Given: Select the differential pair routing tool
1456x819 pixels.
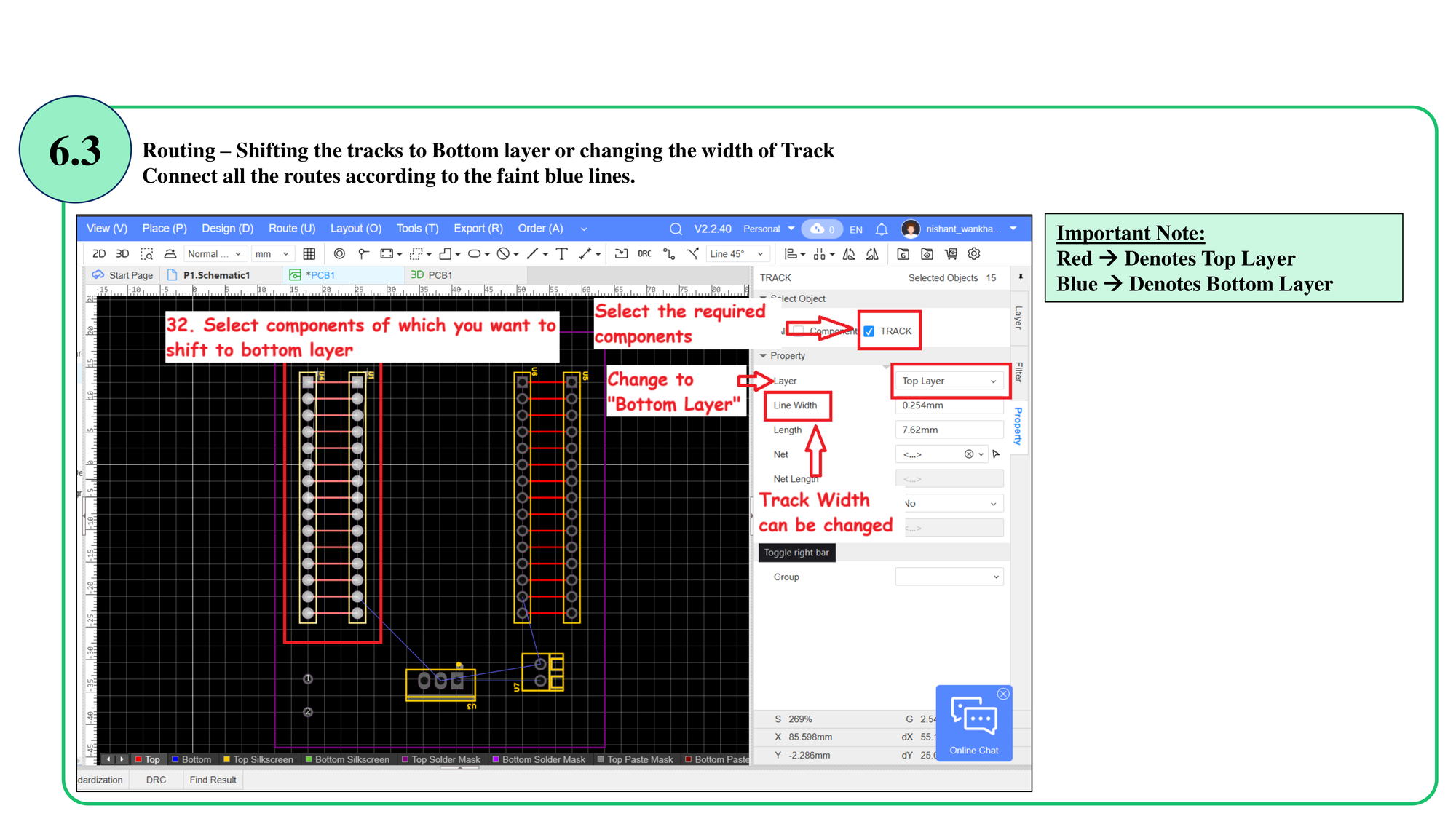Looking at the screenshot, I should 692,254.
